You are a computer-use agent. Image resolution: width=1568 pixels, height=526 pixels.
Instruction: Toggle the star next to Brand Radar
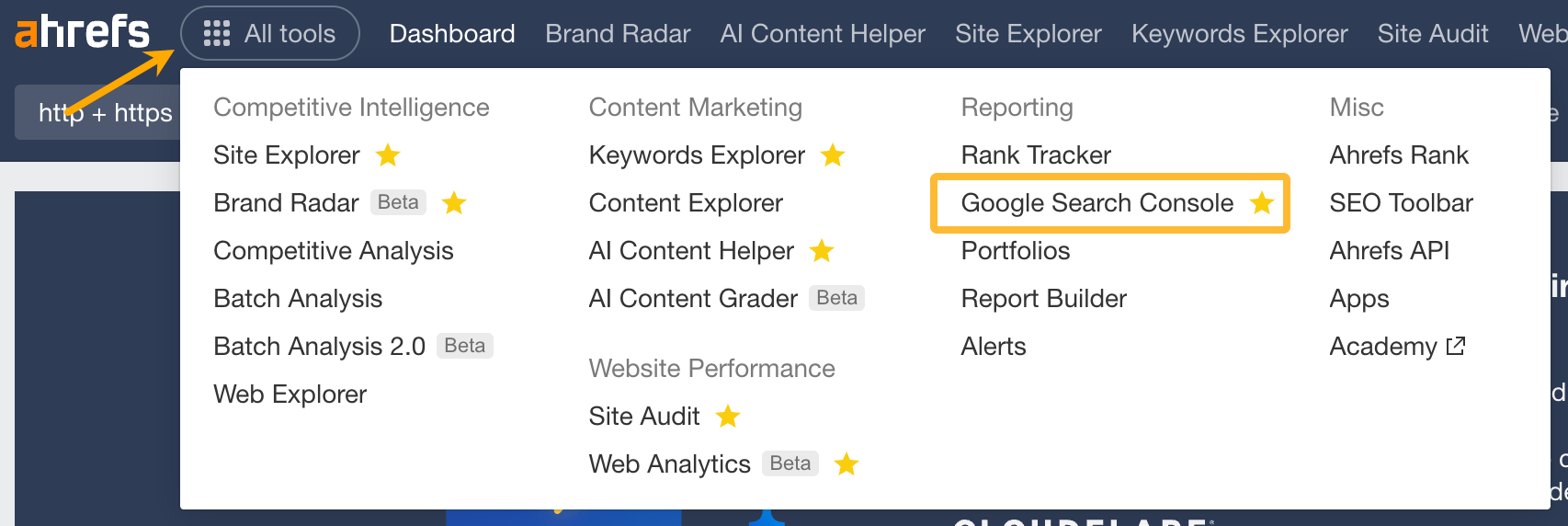point(454,203)
